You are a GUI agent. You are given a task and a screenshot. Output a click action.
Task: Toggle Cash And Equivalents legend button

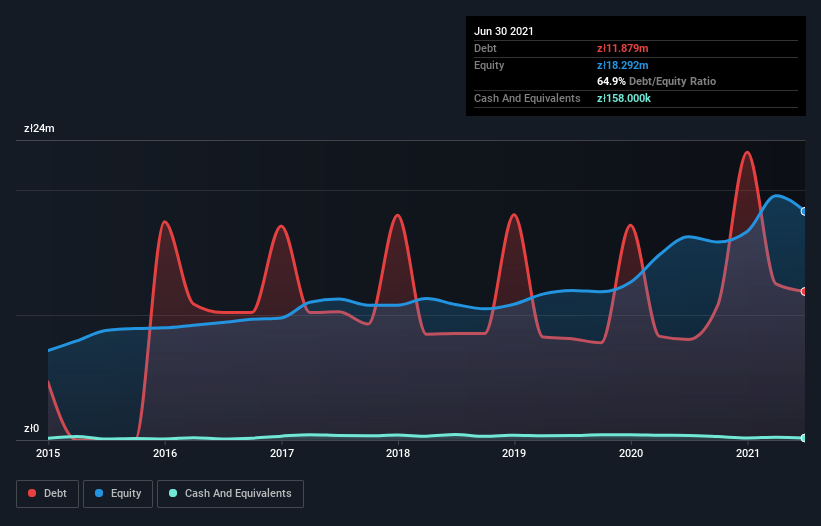[230, 494]
